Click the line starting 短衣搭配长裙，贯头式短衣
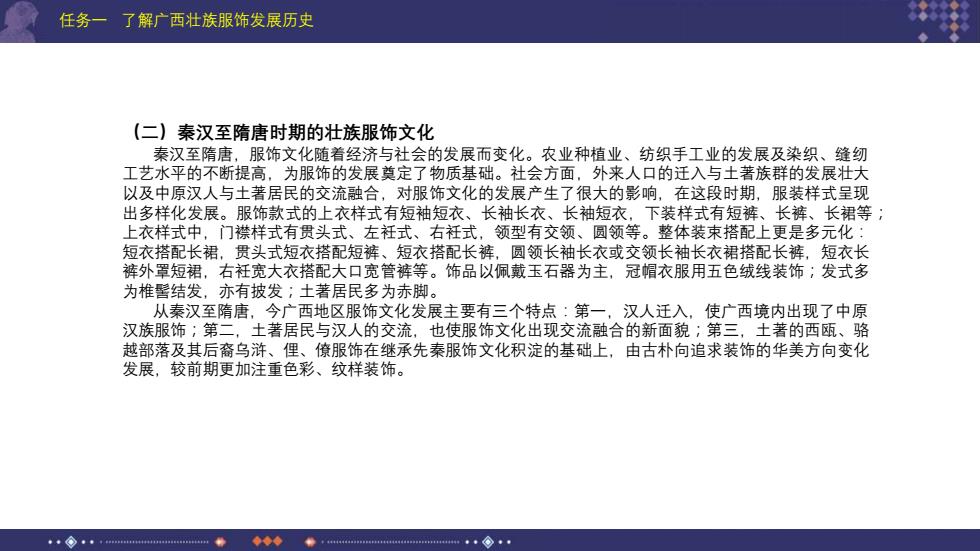980x551 pixels. click(496, 252)
